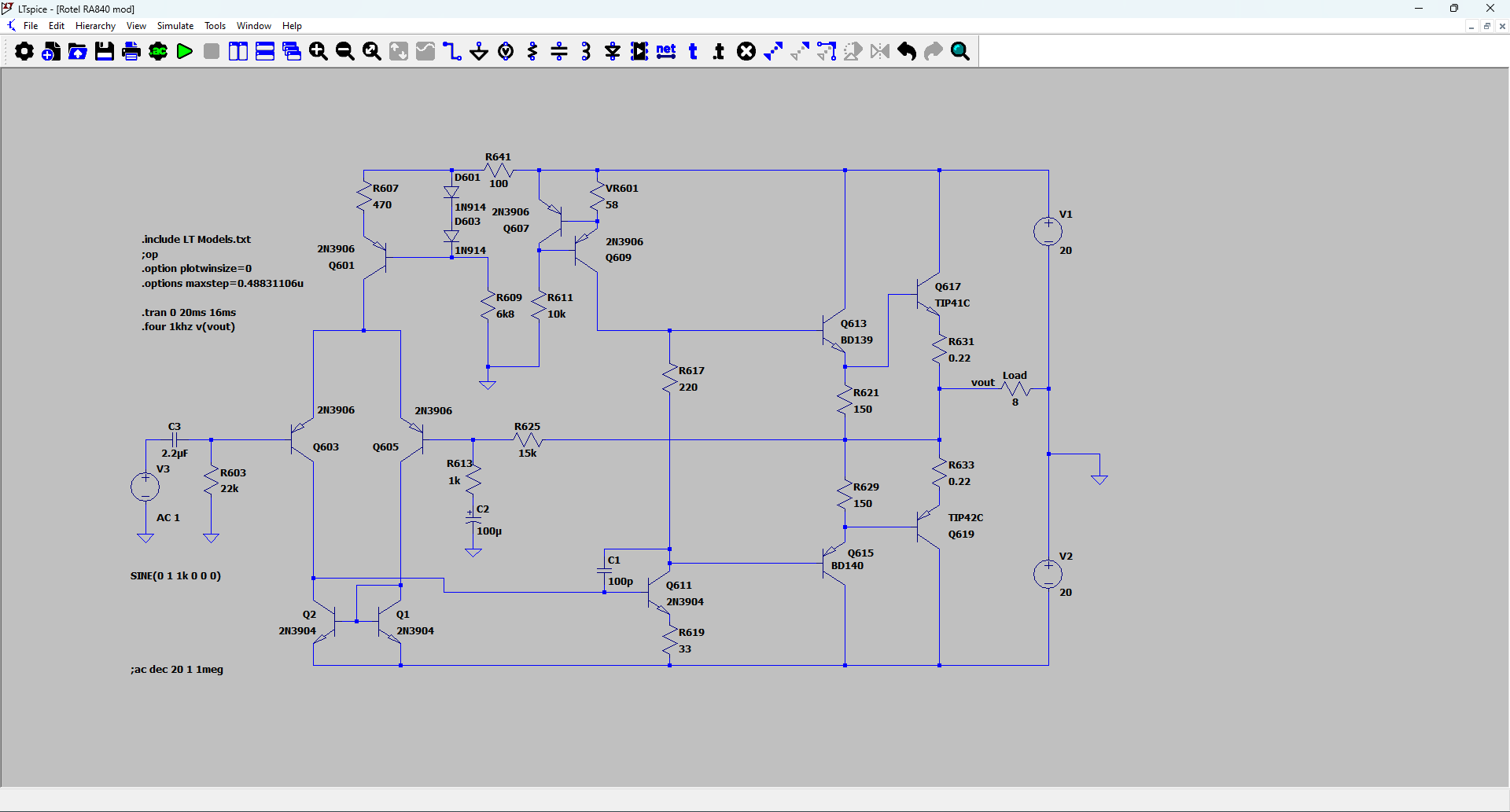Image resolution: width=1510 pixels, height=812 pixels.
Task: Click the ';ac dec 20 1 1meg' comment
Action: pyautogui.click(x=177, y=670)
